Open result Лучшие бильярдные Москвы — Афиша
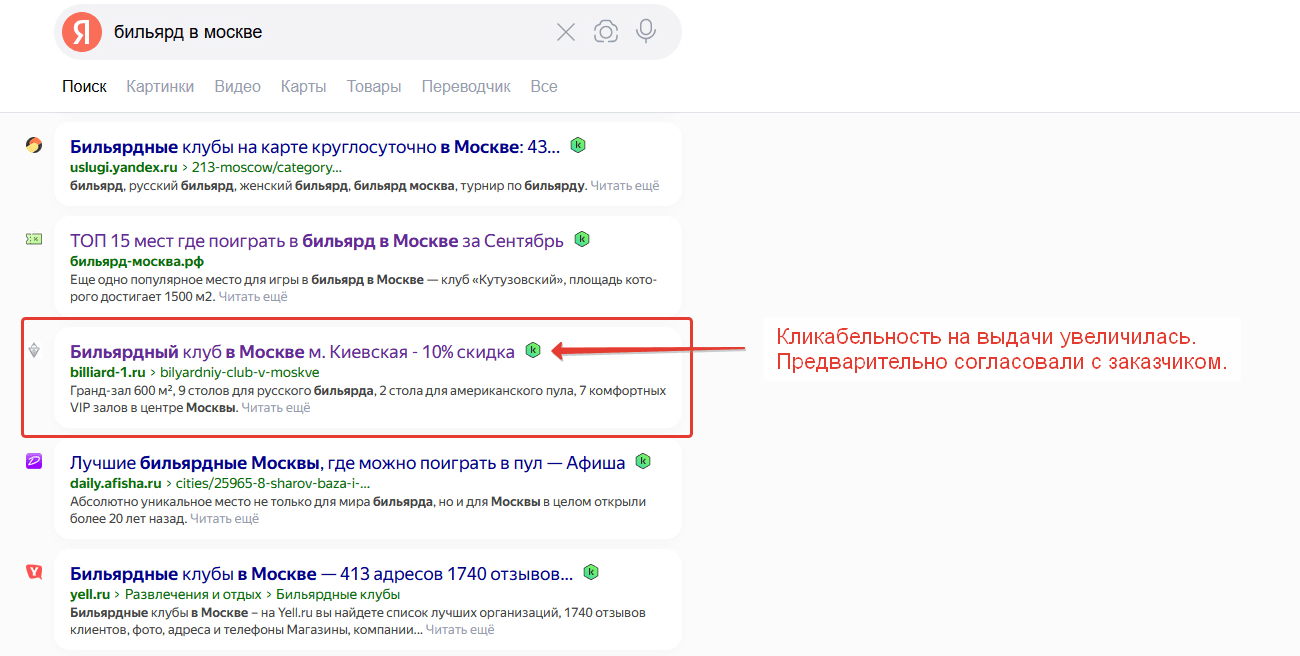The width and height of the screenshot is (1300, 656). 347,462
